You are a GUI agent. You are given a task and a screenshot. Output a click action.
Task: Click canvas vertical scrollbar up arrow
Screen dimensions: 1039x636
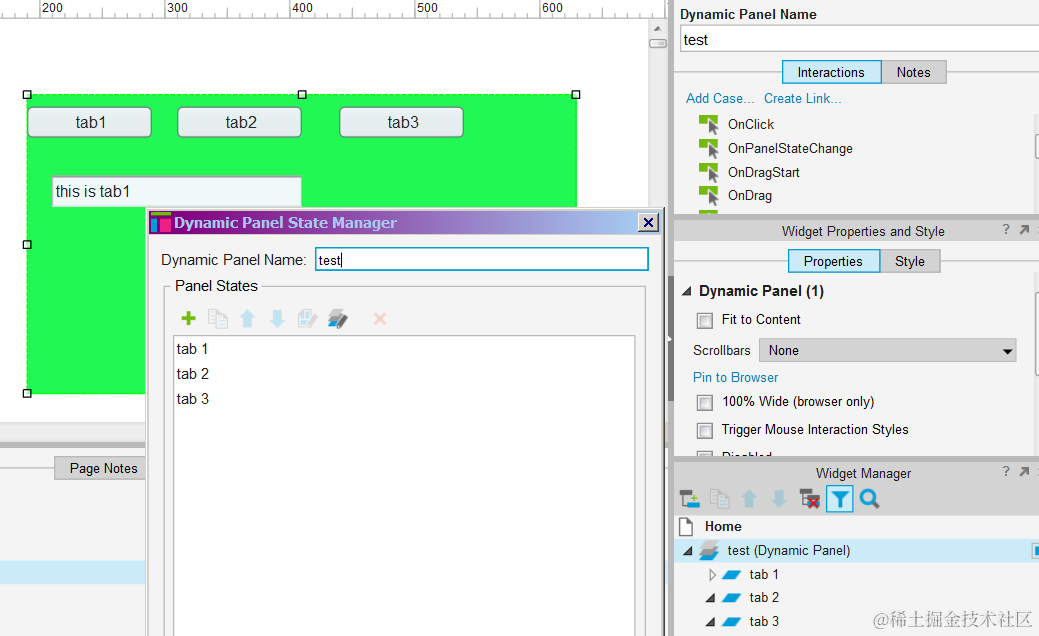coord(657,28)
